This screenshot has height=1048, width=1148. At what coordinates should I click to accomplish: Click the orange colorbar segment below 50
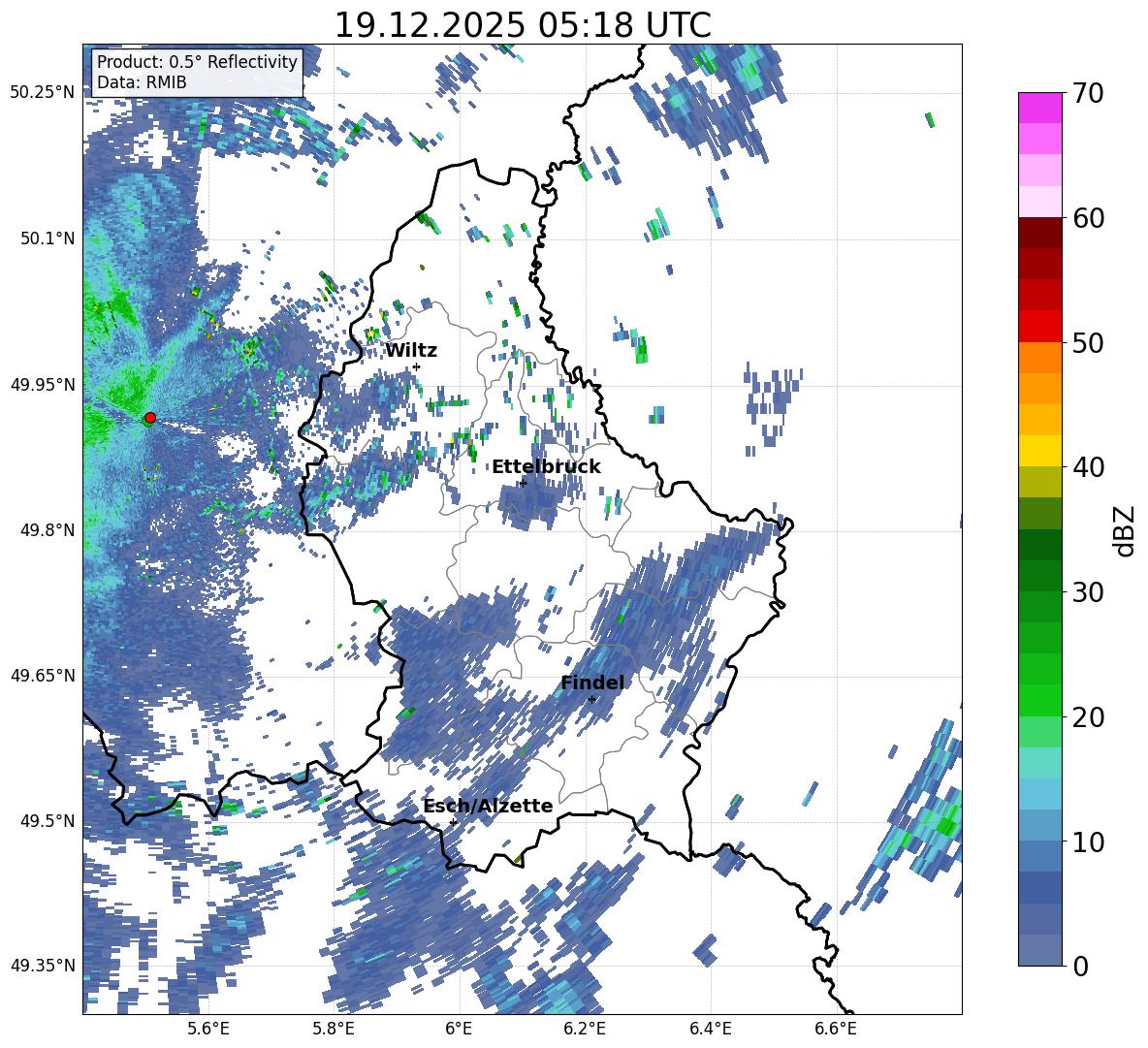1039,358
